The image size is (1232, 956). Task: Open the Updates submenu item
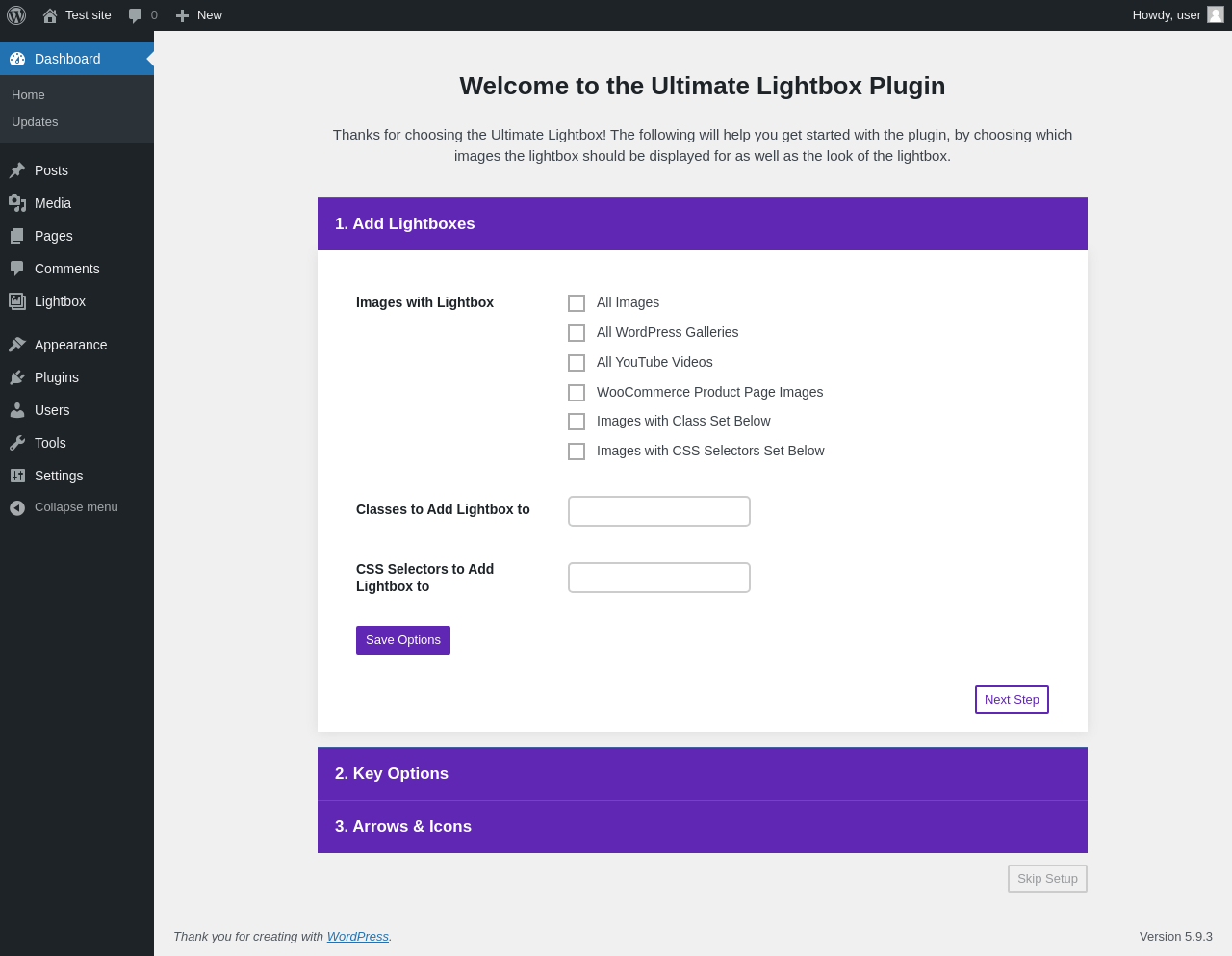click(35, 122)
